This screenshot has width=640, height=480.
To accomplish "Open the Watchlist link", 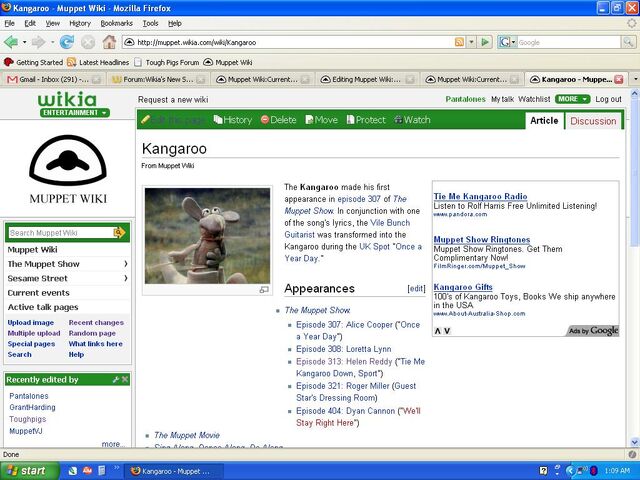I will coord(534,99).
